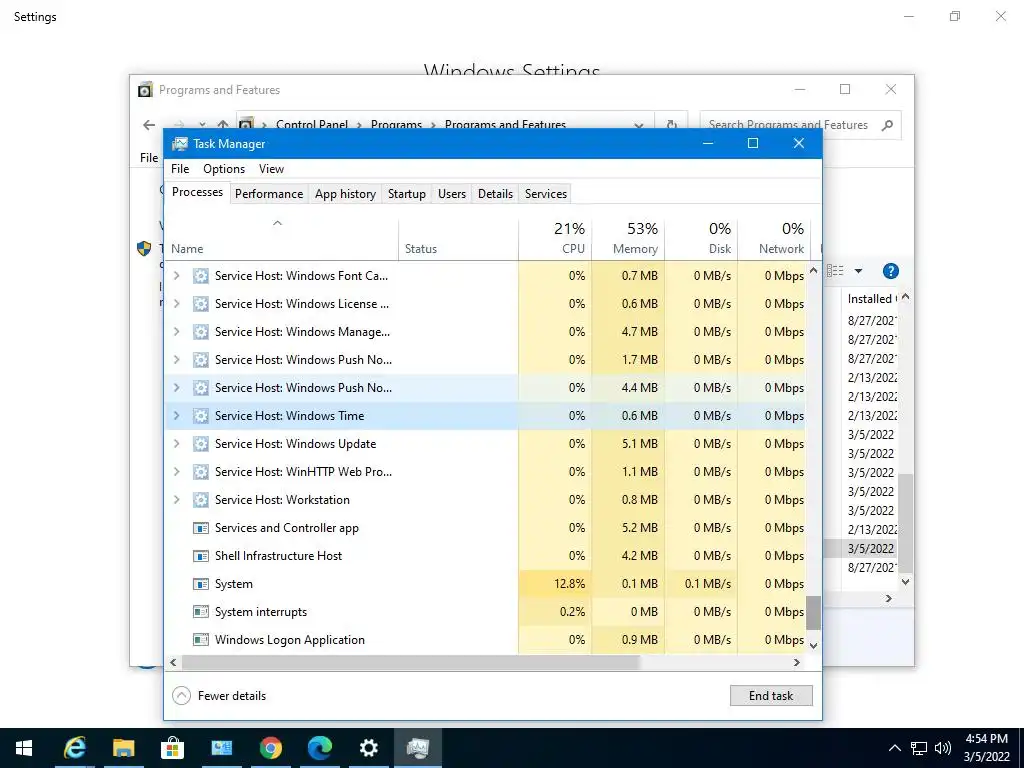
Task: Expand Service Host: Windows Update
Action: pos(176,443)
